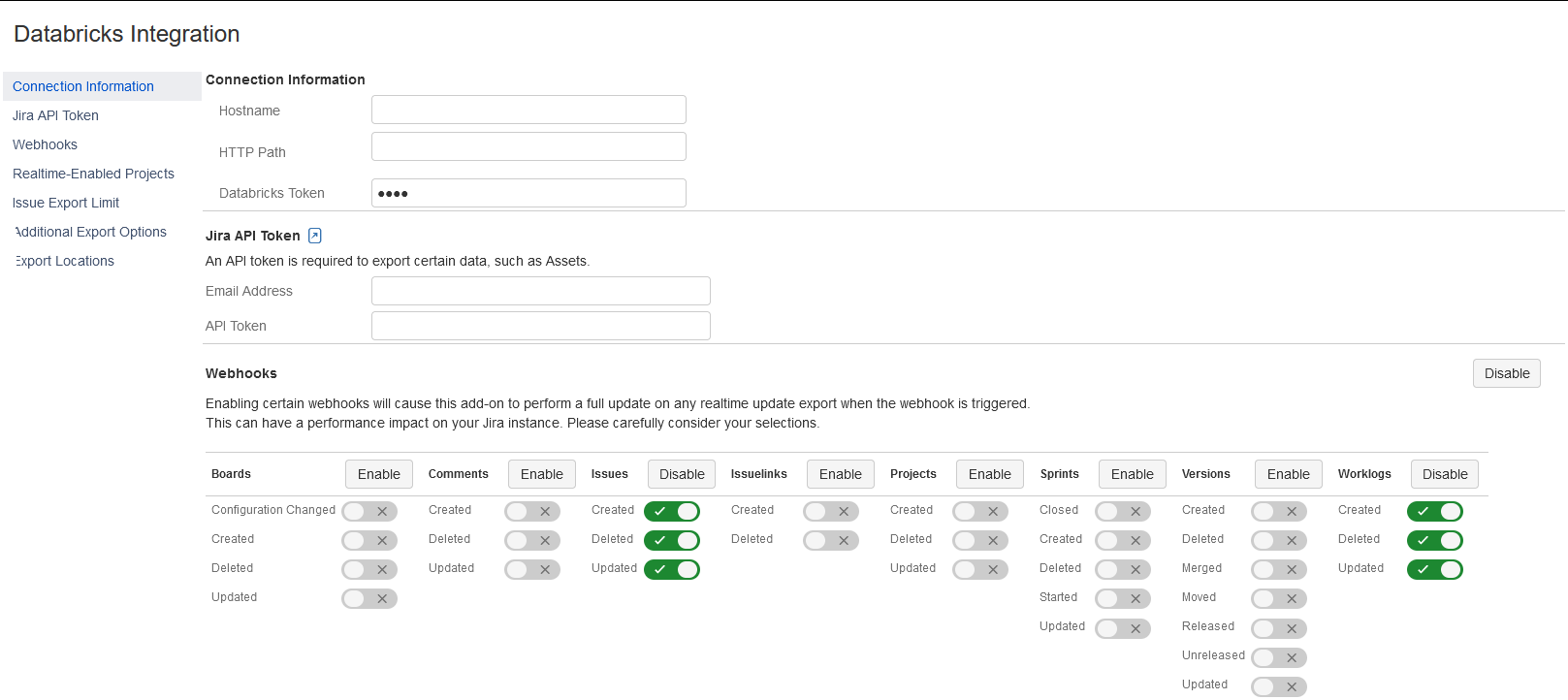This screenshot has width=1568, height=700.
Task: Toggle Projects Deleted webhook switch
Action: pos(980,540)
